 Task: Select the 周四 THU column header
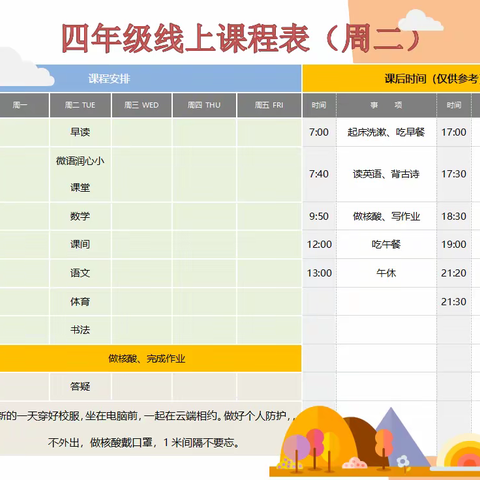[204, 105]
